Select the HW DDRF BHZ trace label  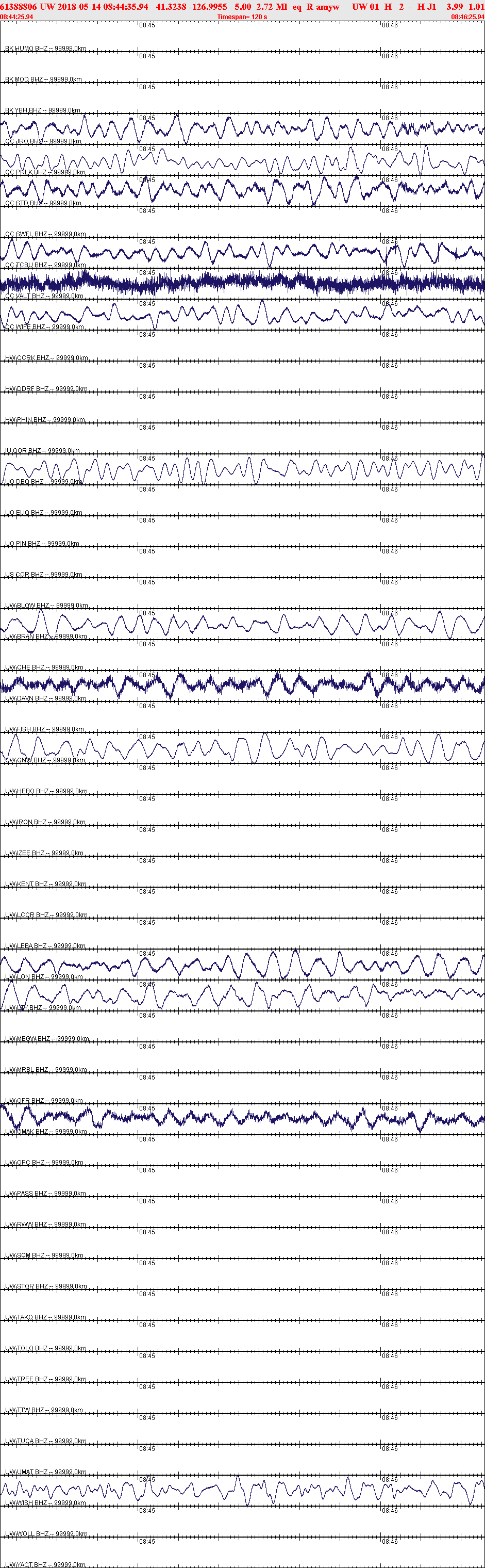(46, 389)
